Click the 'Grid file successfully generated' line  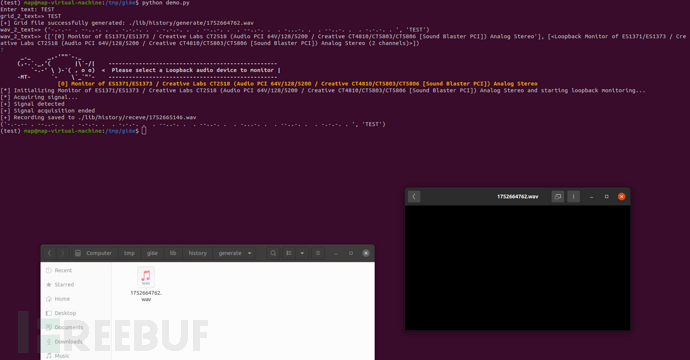point(127,23)
